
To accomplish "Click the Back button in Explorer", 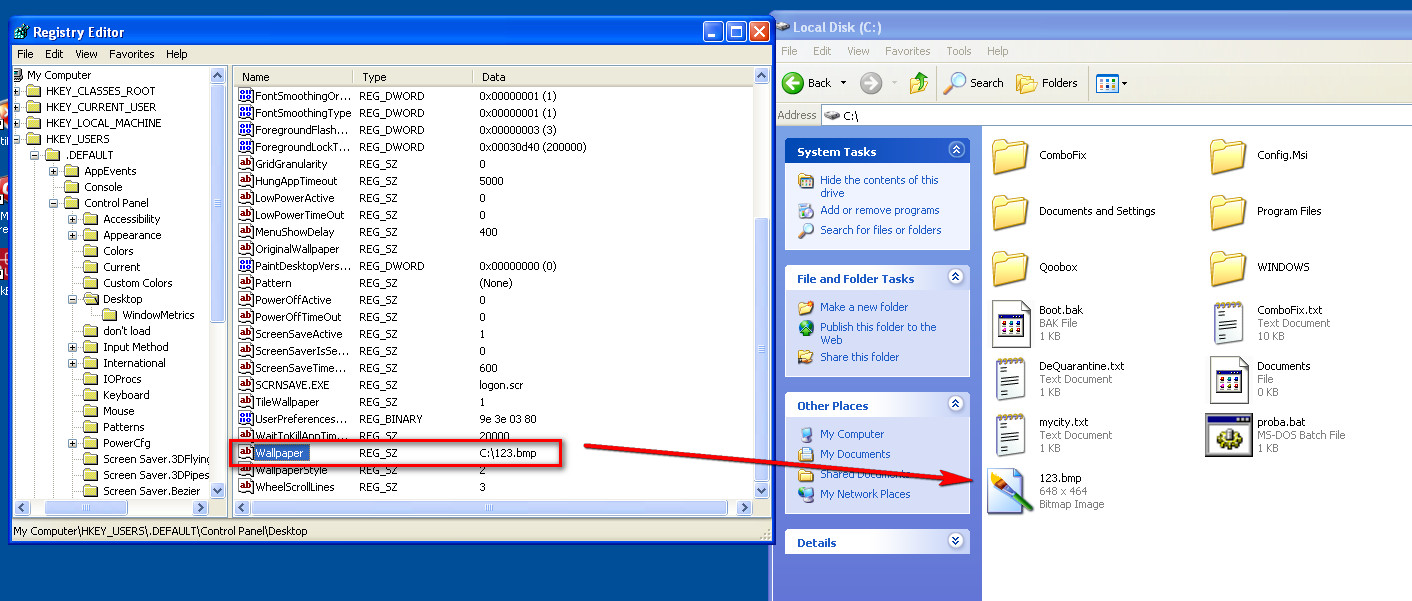I will (808, 83).
